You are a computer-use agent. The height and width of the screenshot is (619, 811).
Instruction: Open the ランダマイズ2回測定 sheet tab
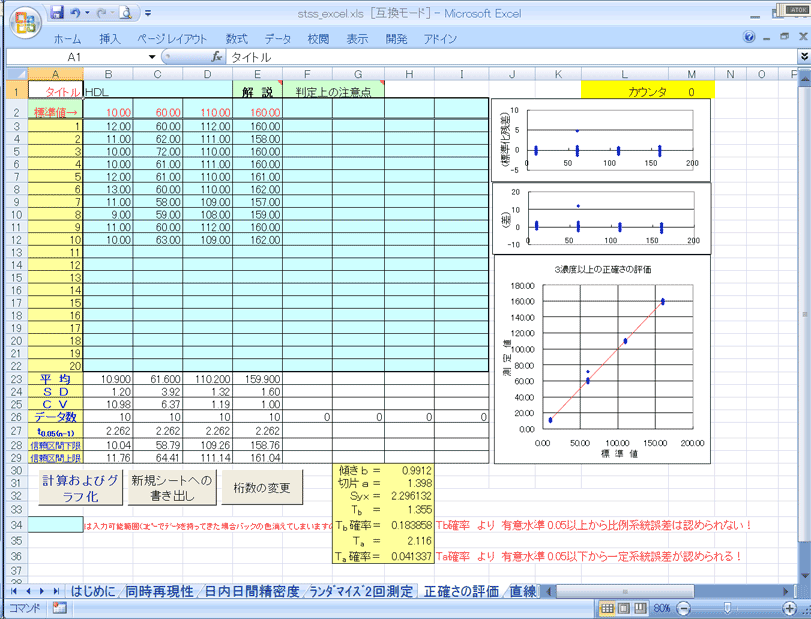(x=361, y=591)
